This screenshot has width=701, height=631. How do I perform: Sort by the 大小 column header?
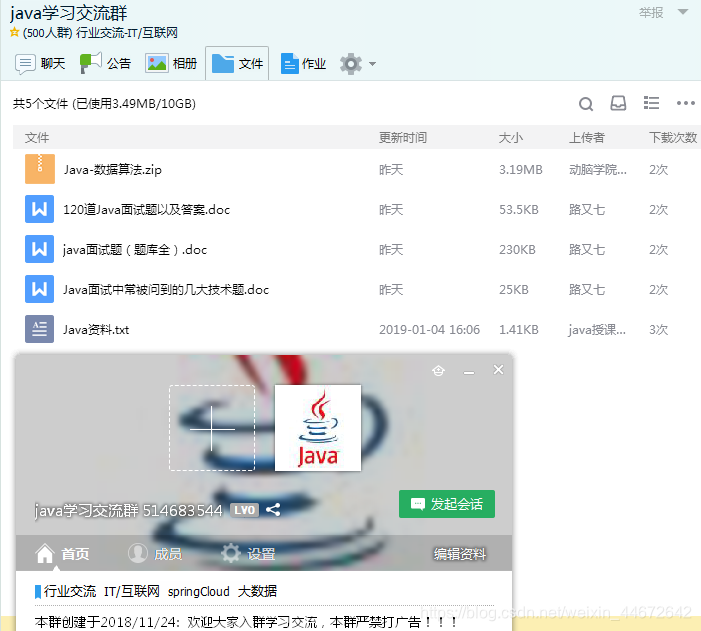511,137
